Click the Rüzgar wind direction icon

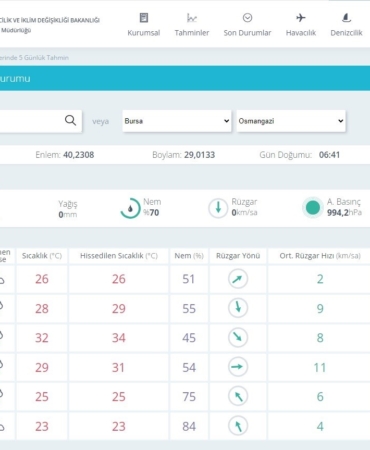click(x=218, y=208)
